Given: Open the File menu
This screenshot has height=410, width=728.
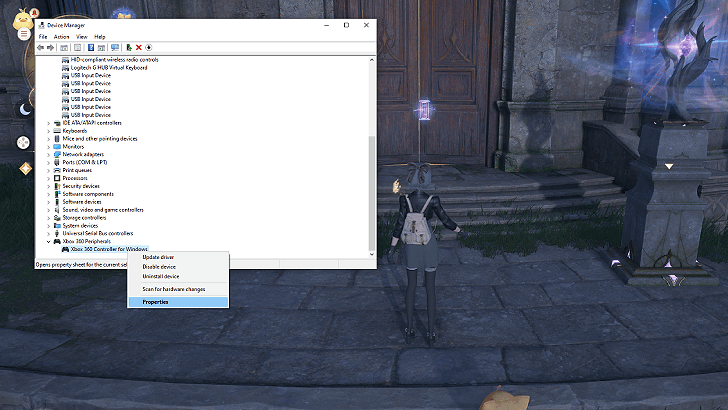Looking at the screenshot, I should [x=43, y=37].
